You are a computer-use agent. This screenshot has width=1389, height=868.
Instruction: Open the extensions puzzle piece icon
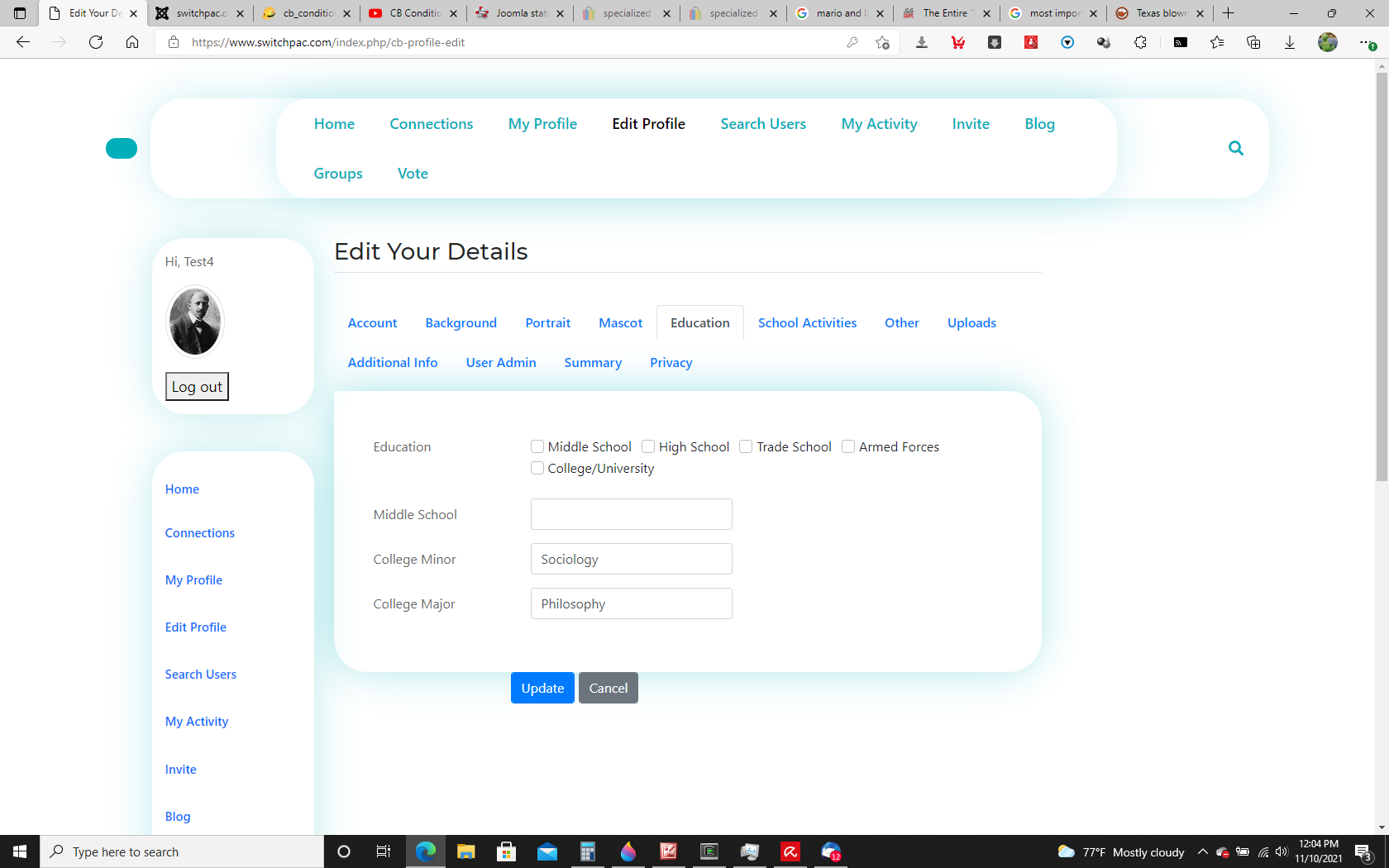(1140, 42)
